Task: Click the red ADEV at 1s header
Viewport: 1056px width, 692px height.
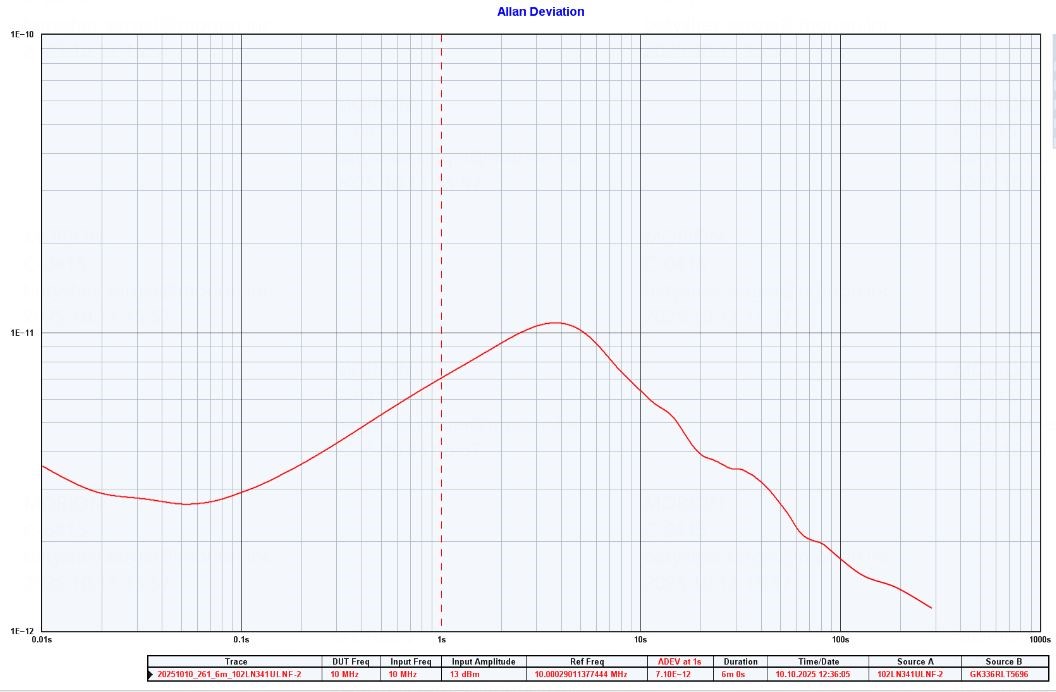Action: click(x=679, y=662)
